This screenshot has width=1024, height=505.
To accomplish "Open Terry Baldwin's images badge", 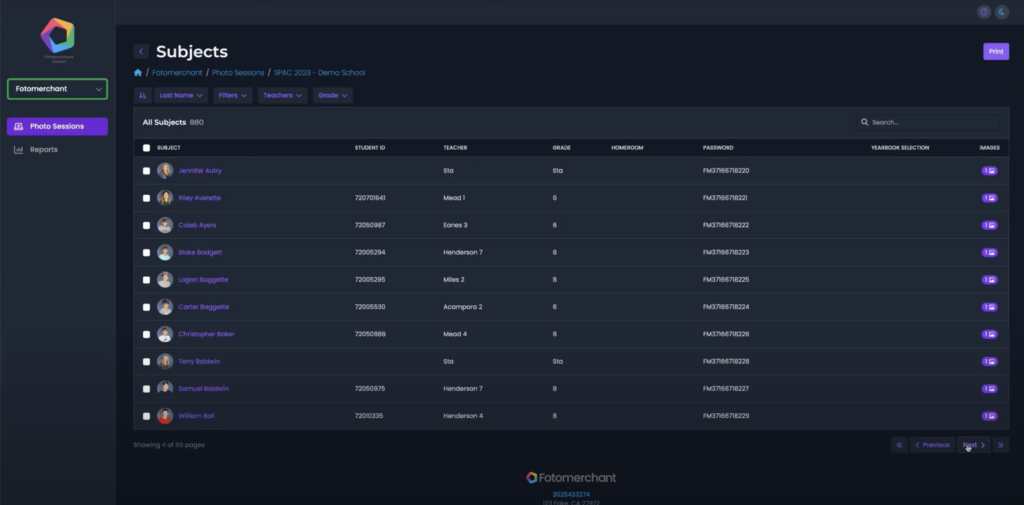I will click(989, 361).
